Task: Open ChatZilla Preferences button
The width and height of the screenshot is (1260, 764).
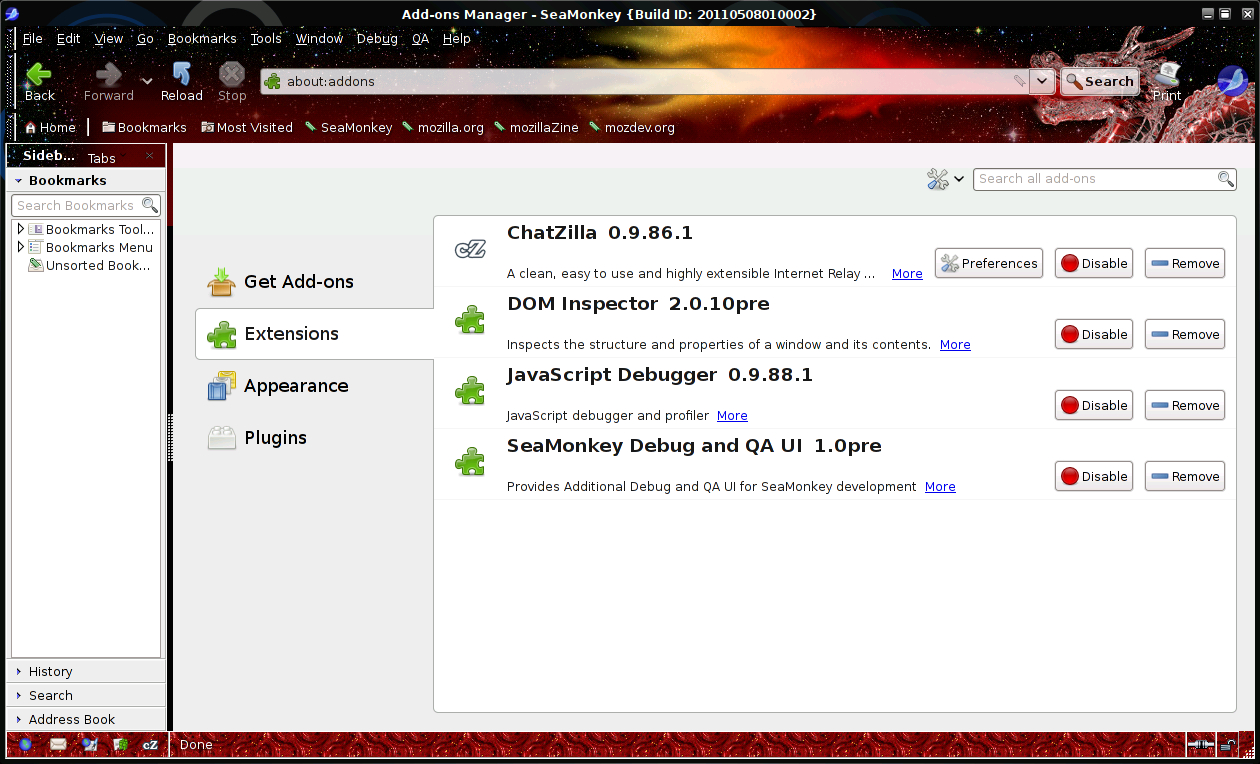Action: [988, 264]
